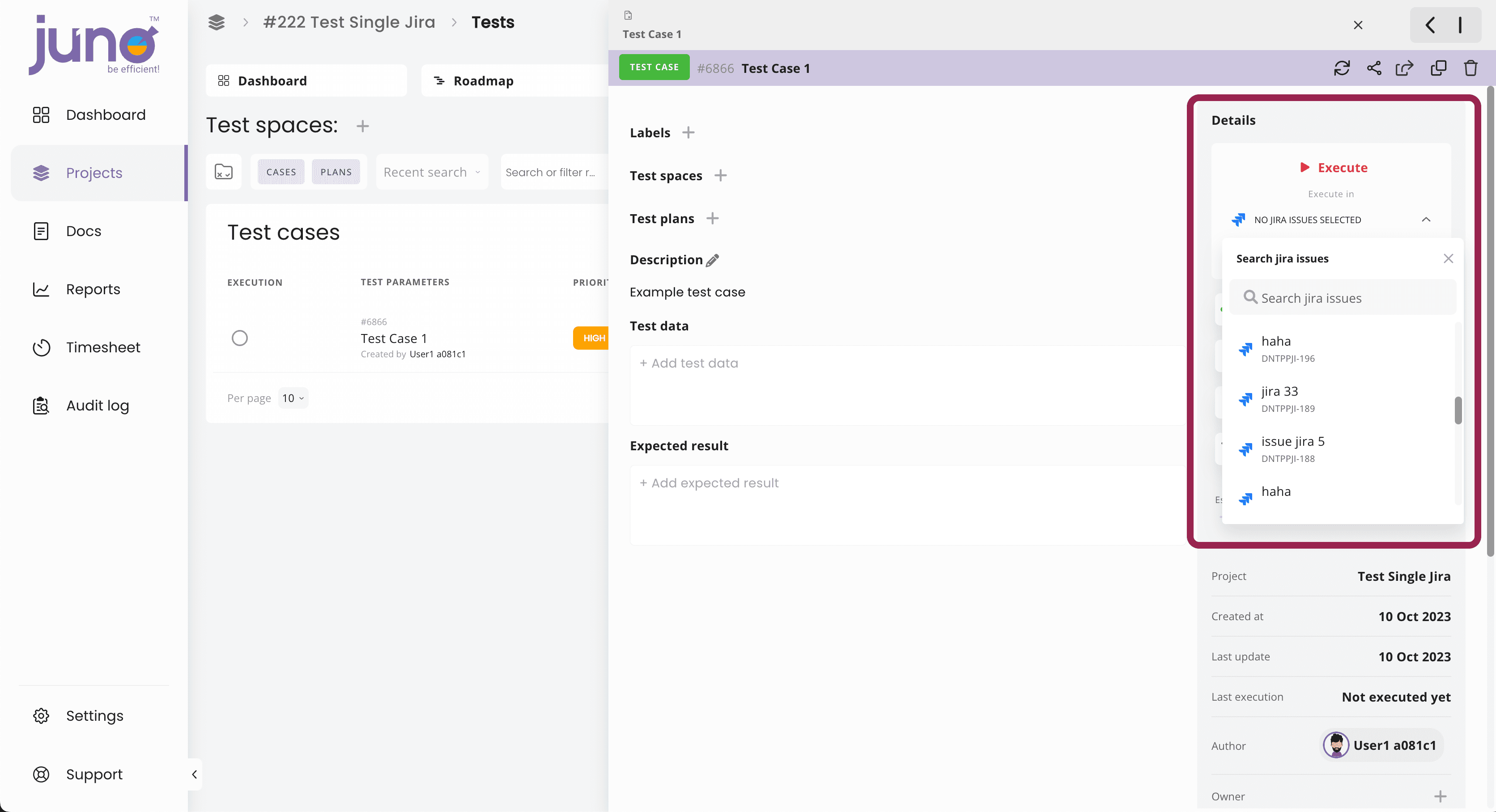
Task: Click the layers icon in breadcrumb
Action: point(217,23)
